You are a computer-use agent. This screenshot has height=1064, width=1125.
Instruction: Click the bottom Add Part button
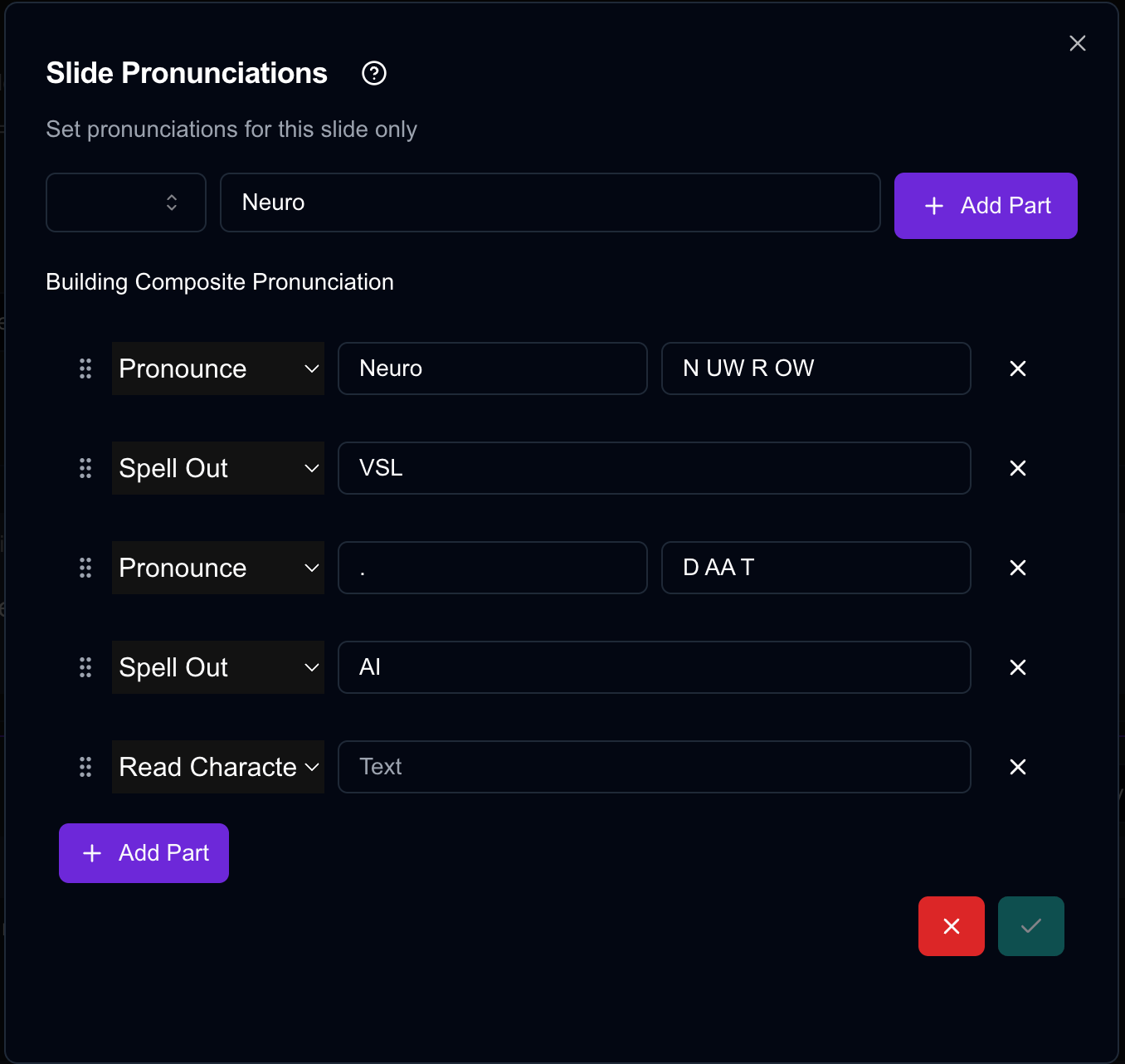tap(144, 852)
